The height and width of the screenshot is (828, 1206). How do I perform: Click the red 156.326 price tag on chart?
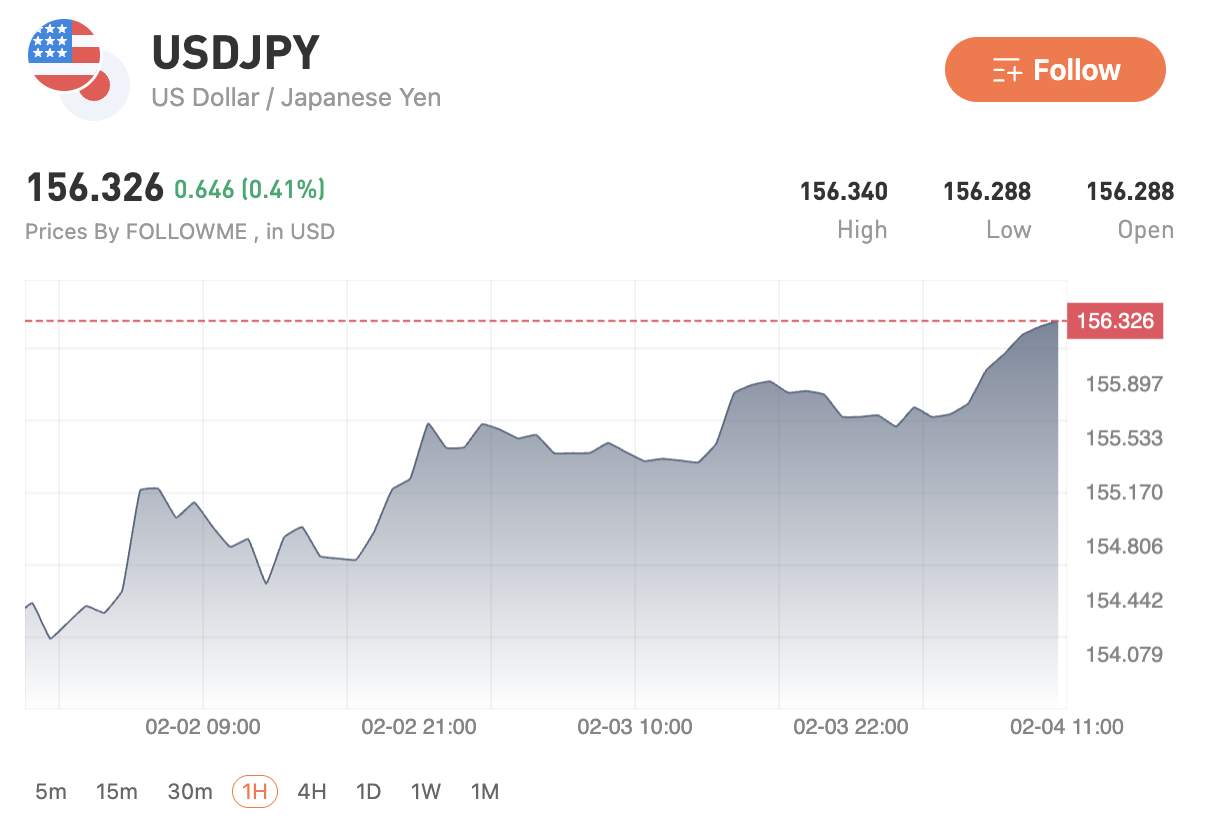[1116, 321]
